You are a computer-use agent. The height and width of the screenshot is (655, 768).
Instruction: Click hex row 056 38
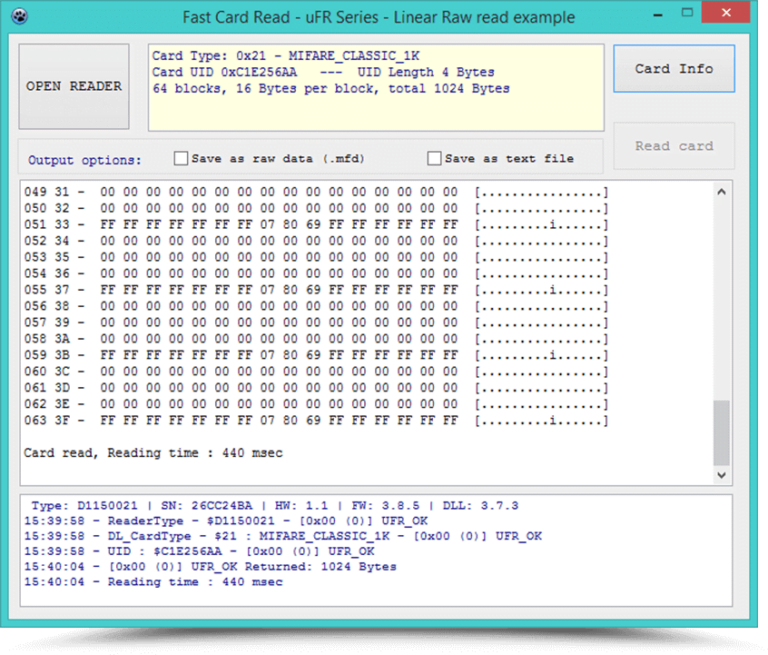coord(316,306)
